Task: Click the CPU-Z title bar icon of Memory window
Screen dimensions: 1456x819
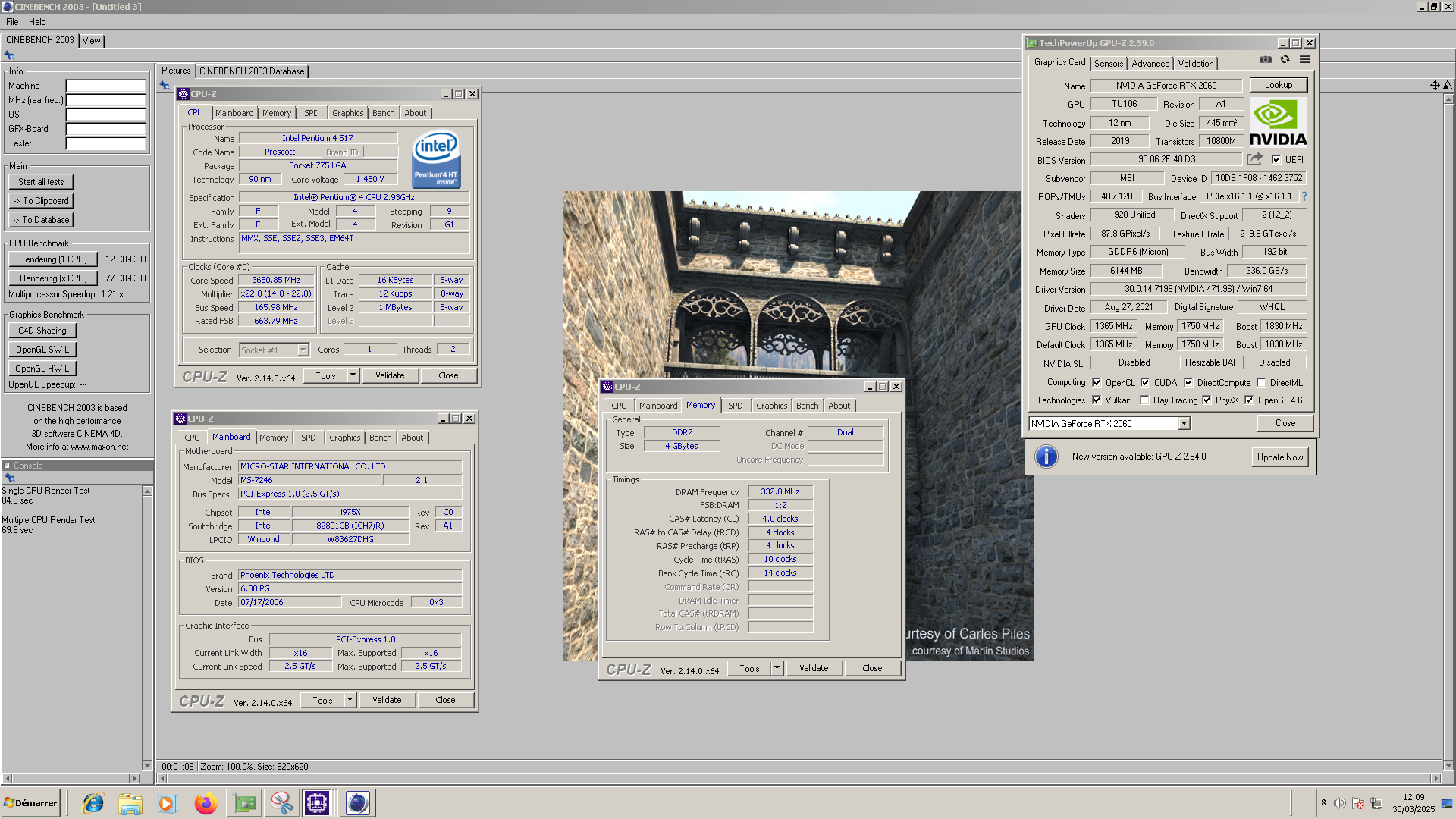Action: point(607,387)
